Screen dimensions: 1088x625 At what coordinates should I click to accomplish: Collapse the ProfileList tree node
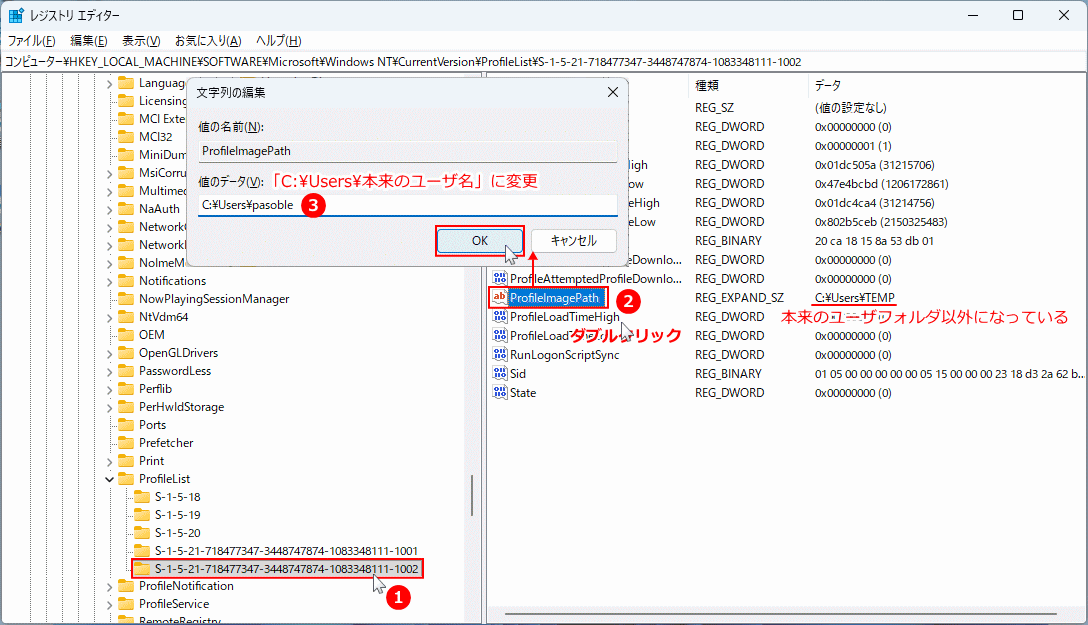[108, 479]
